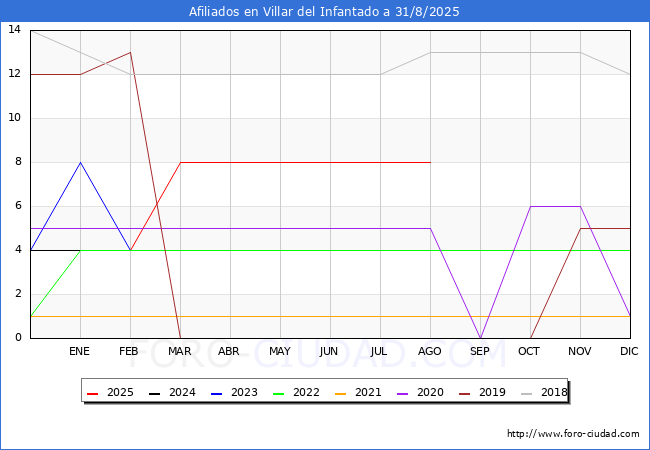Click the red 2025 line end at AGO
The height and width of the screenshot is (450, 650).
(430, 162)
